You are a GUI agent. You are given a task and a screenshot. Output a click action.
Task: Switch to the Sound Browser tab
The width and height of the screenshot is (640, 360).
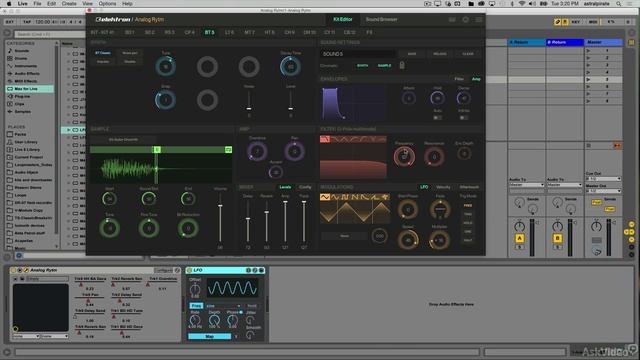tap(381, 19)
